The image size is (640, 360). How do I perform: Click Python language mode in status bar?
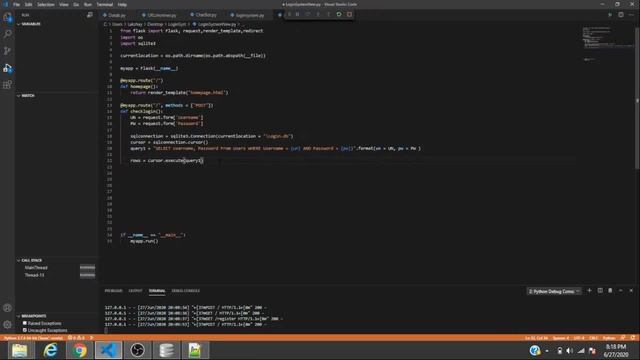pyautogui.click(x=609, y=338)
